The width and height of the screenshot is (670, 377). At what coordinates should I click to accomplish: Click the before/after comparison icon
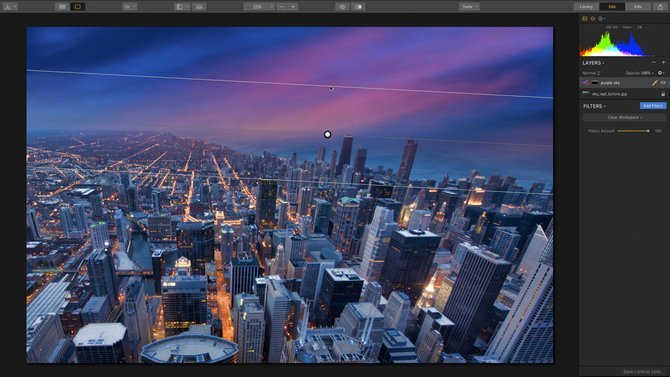point(358,6)
